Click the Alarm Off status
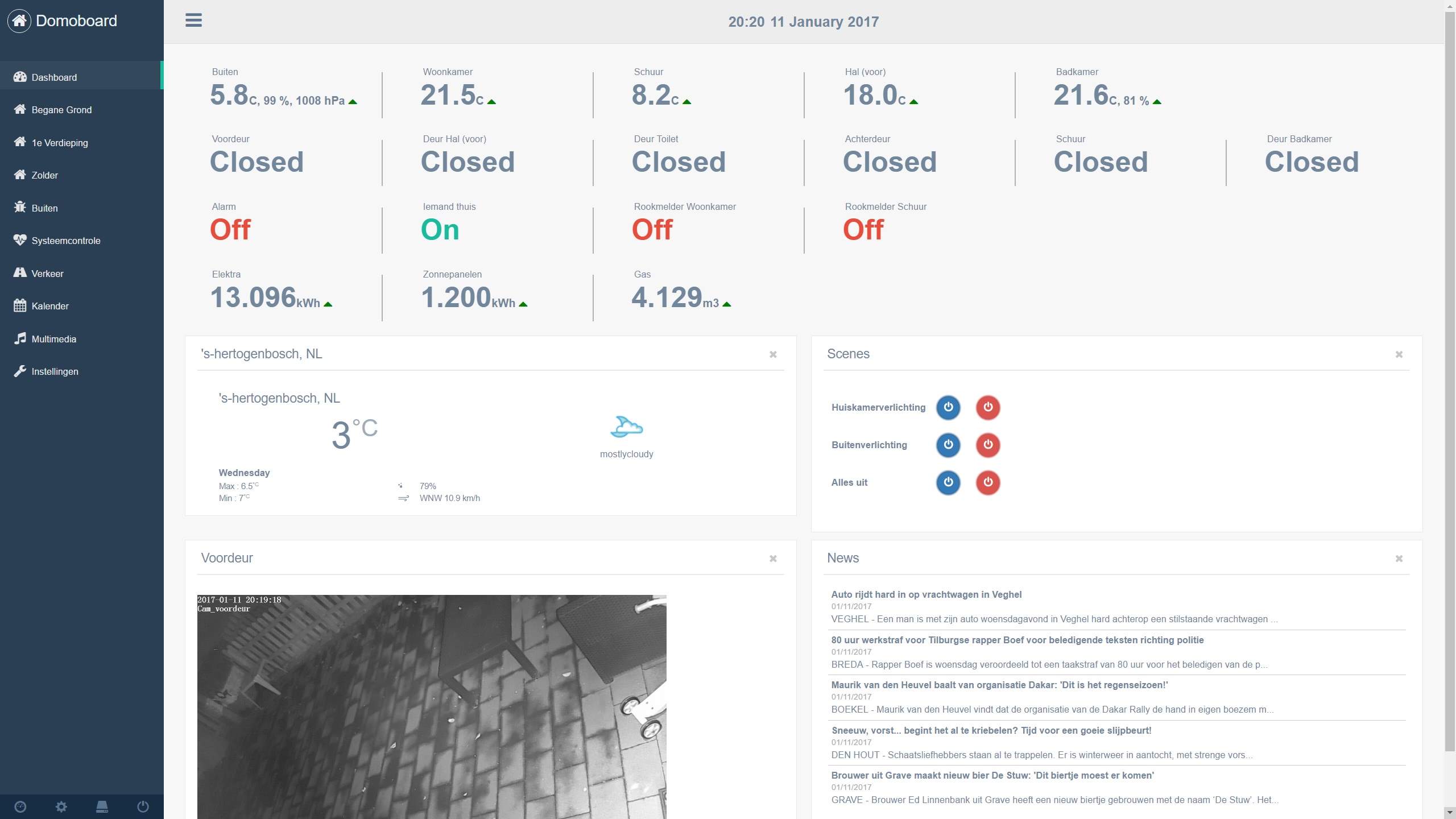The image size is (1456, 819). [230, 230]
